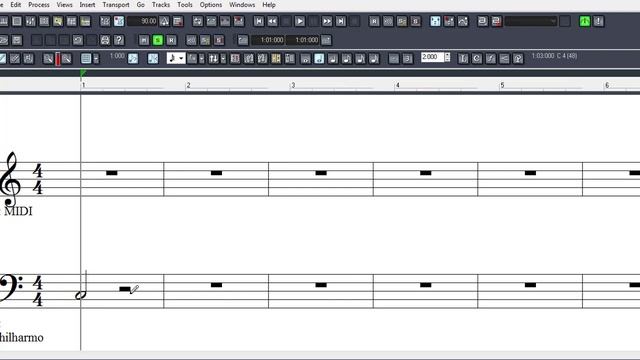Select the quarter note duration
The height and width of the screenshot is (360, 640).
click(x=333, y=58)
